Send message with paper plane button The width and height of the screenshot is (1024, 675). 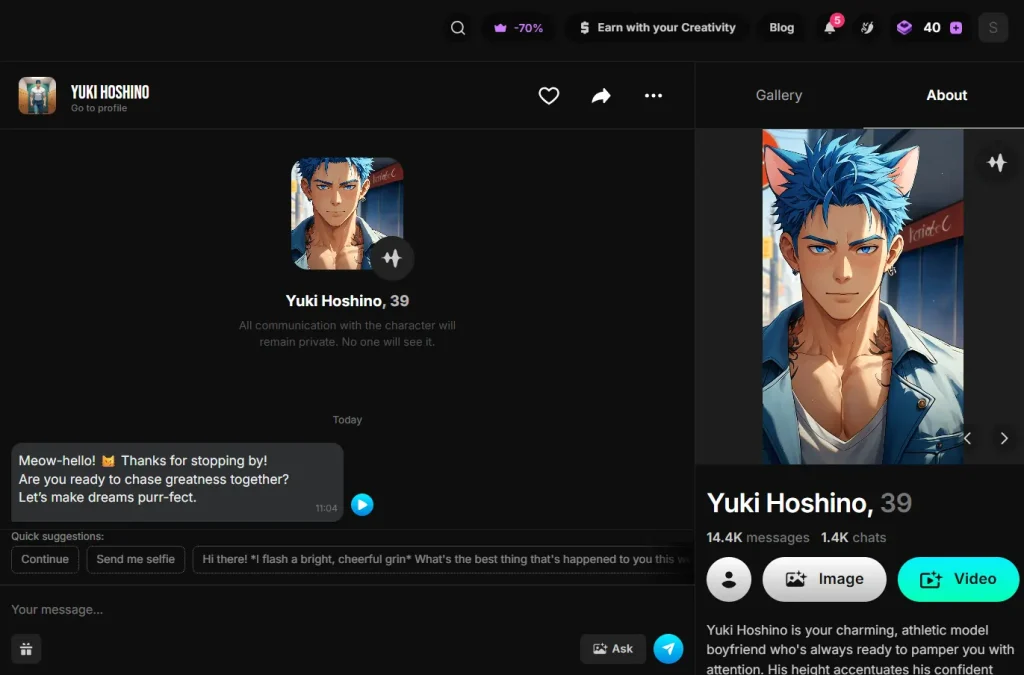pos(668,649)
